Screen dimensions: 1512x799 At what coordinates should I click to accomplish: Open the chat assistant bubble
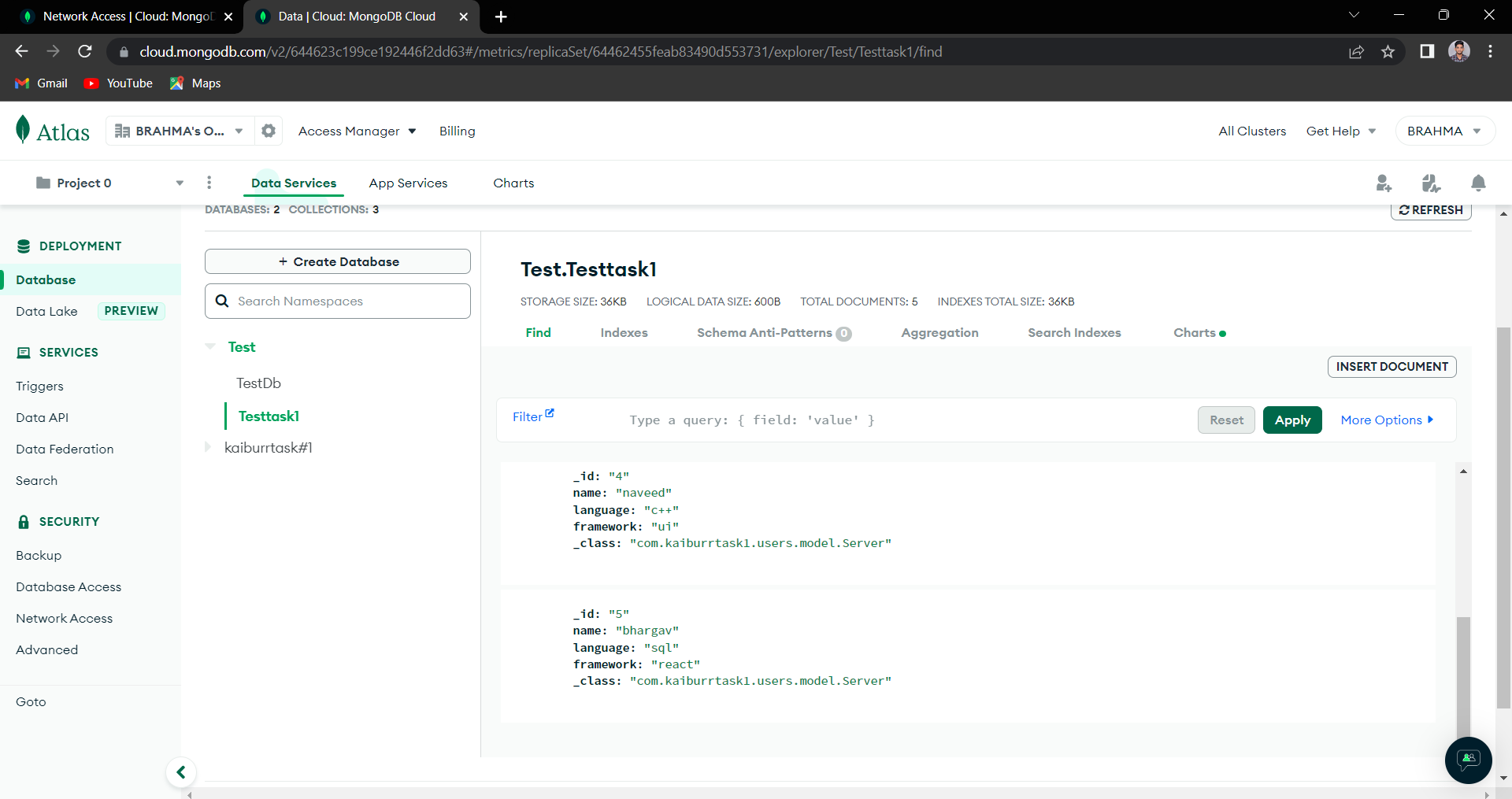tap(1468, 760)
